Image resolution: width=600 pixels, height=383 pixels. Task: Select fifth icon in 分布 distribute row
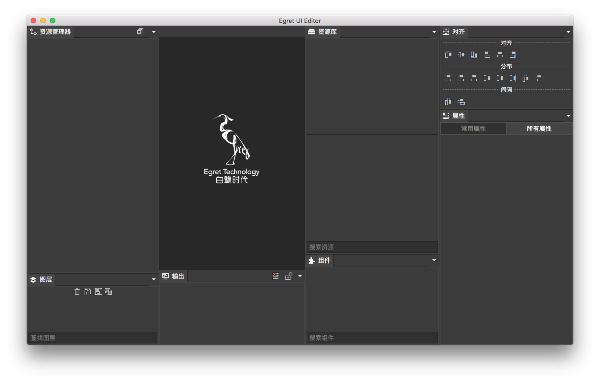tap(500, 78)
